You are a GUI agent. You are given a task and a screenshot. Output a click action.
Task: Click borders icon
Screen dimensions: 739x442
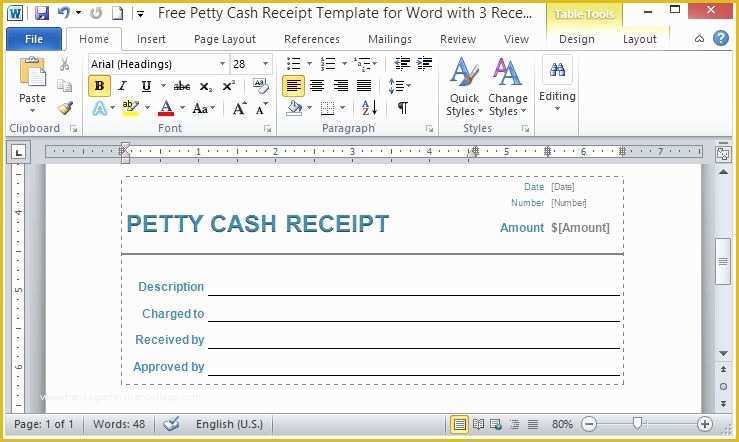point(328,109)
